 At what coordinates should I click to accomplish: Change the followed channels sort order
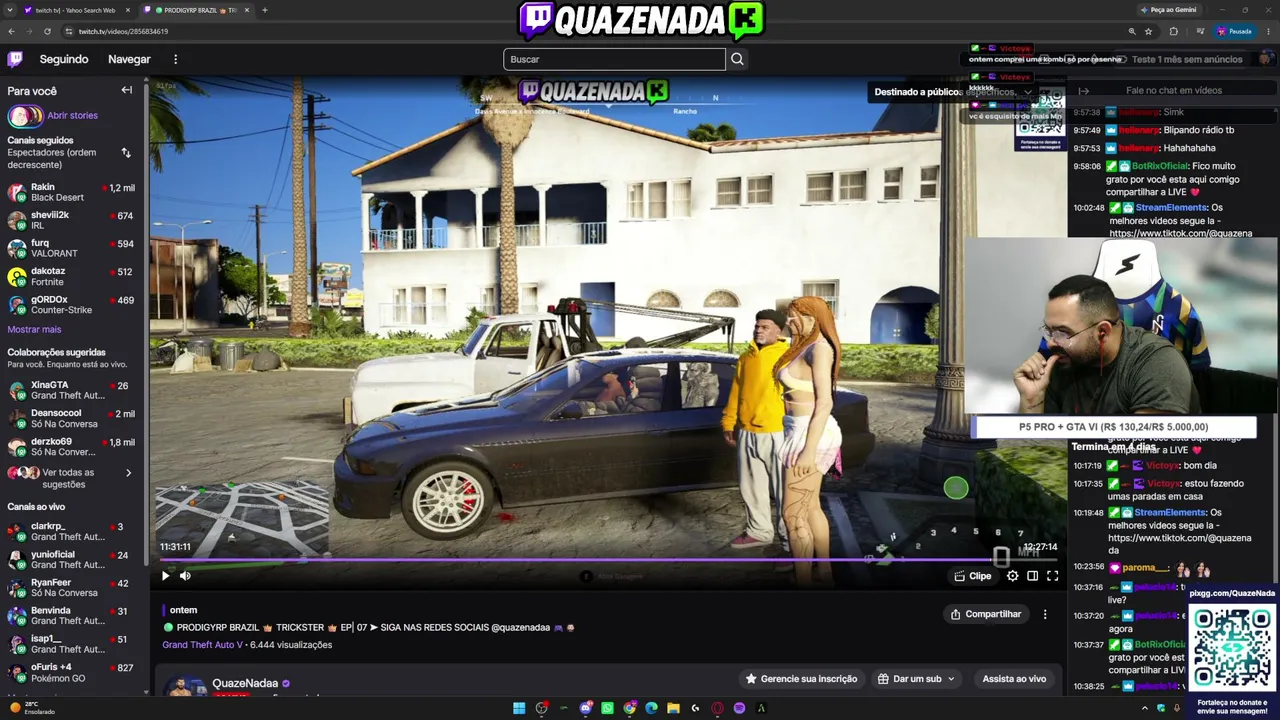click(x=126, y=153)
